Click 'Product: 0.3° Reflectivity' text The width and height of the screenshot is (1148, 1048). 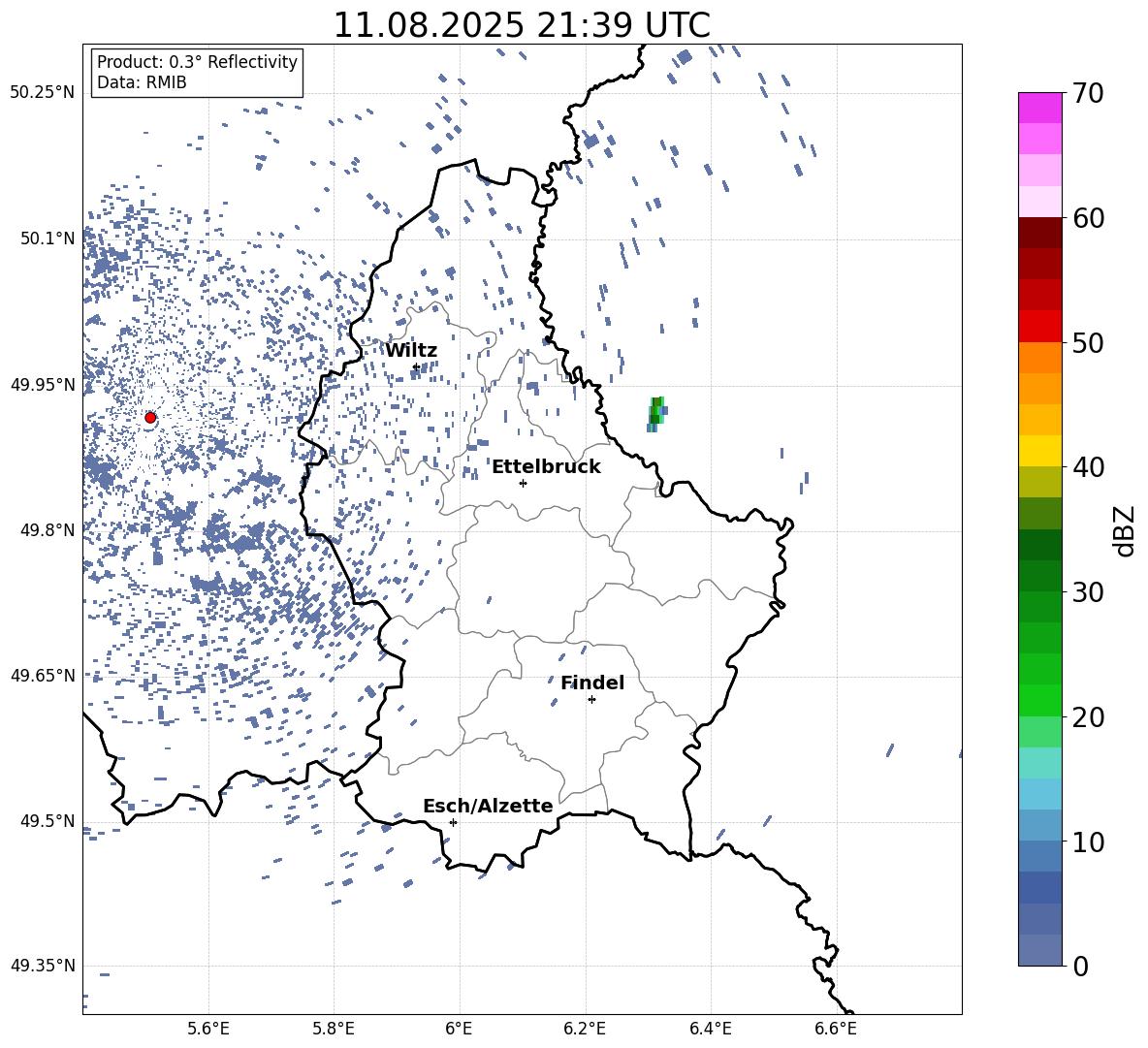(197, 62)
